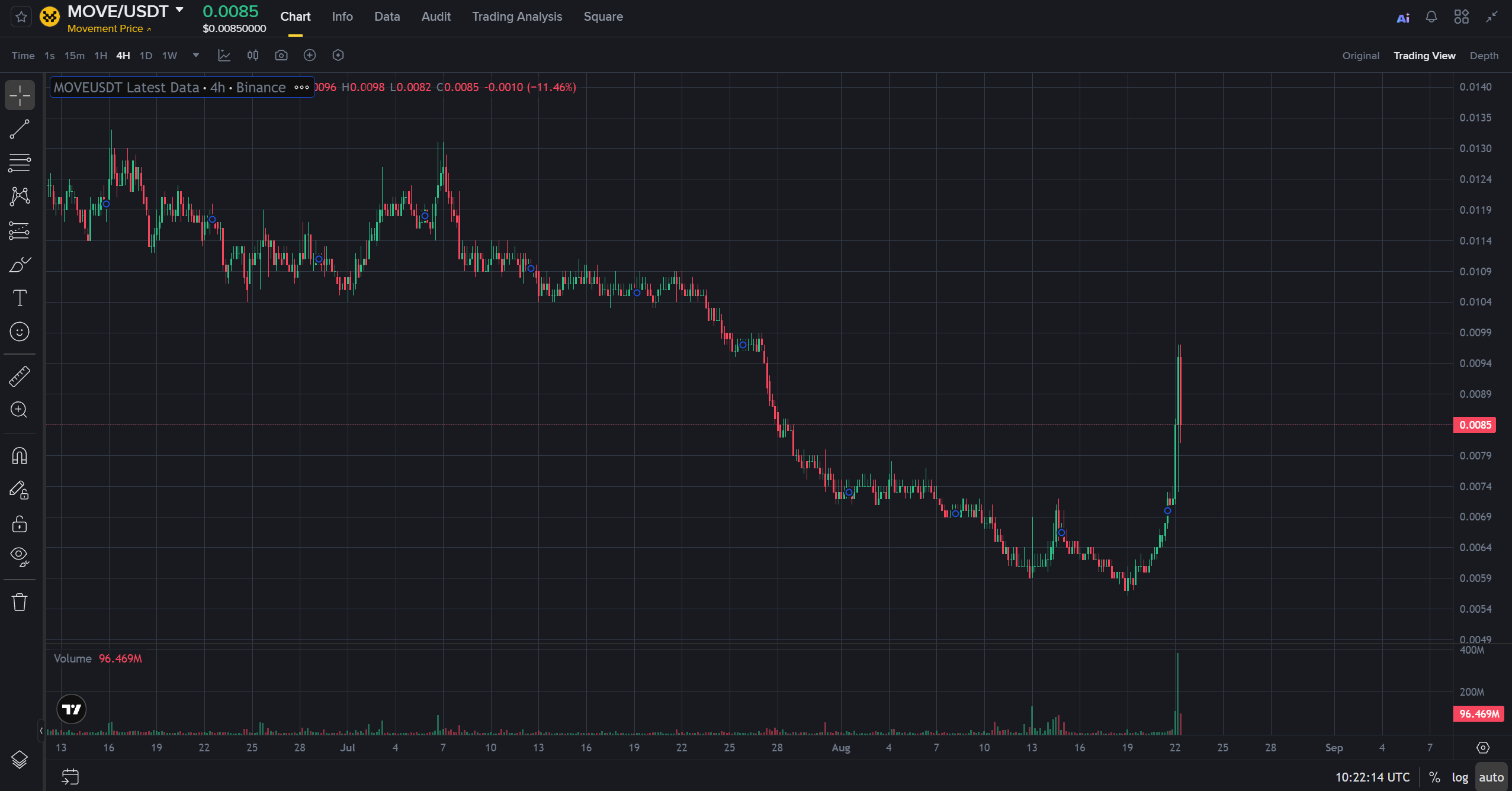Select the 1s interval
Screen dimensions: 1512x791
tap(50, 56)
